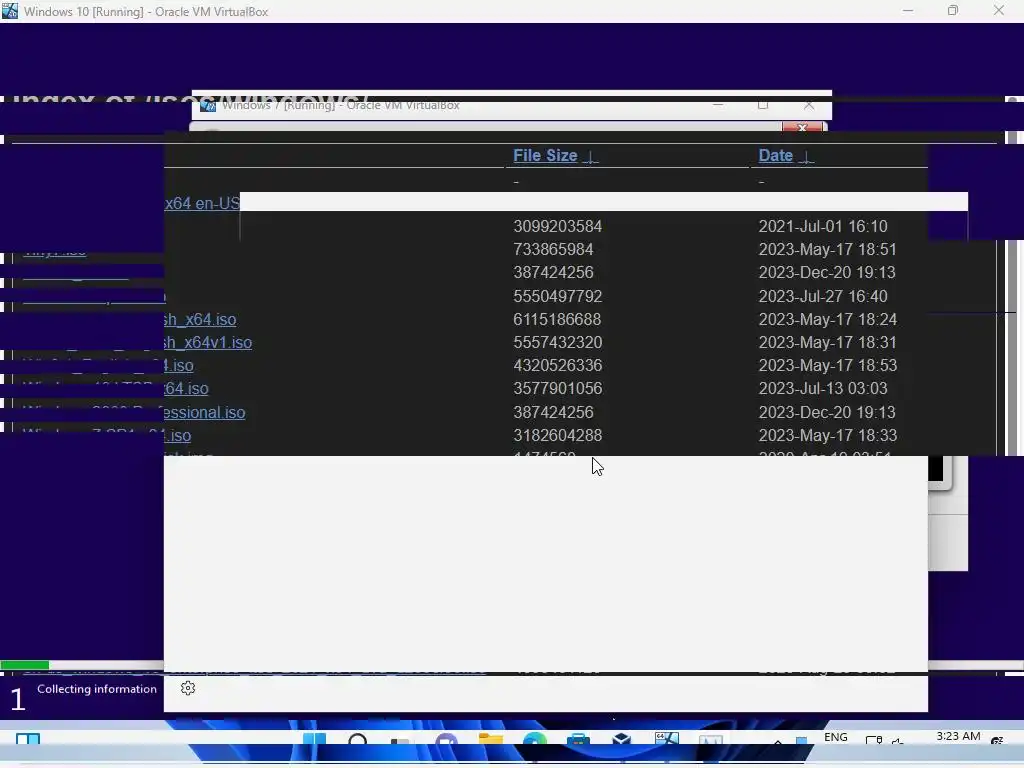
Task: Open the Windows Start menu
Action: pos(315,740)
